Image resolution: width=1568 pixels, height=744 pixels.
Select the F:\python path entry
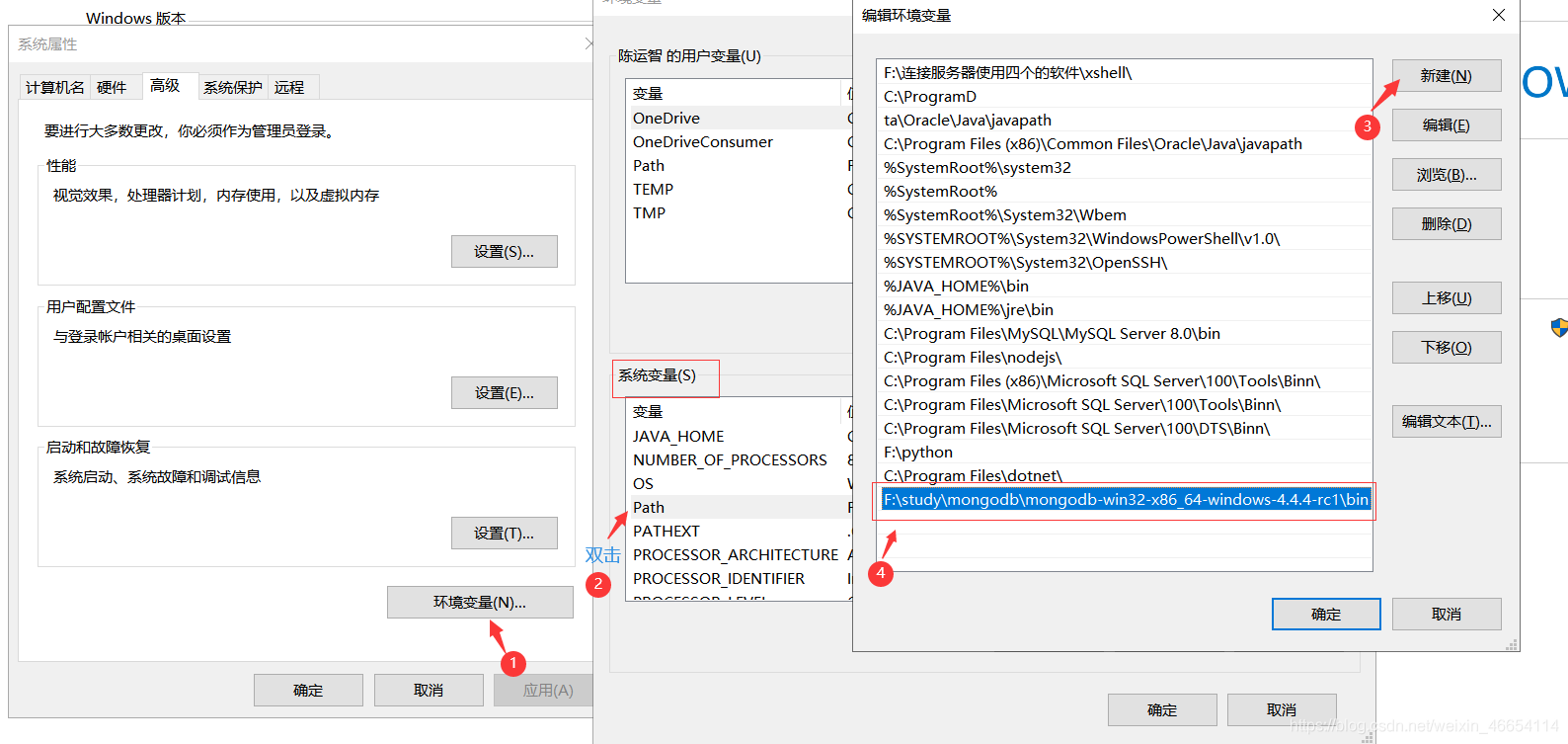pos(1124,453)
